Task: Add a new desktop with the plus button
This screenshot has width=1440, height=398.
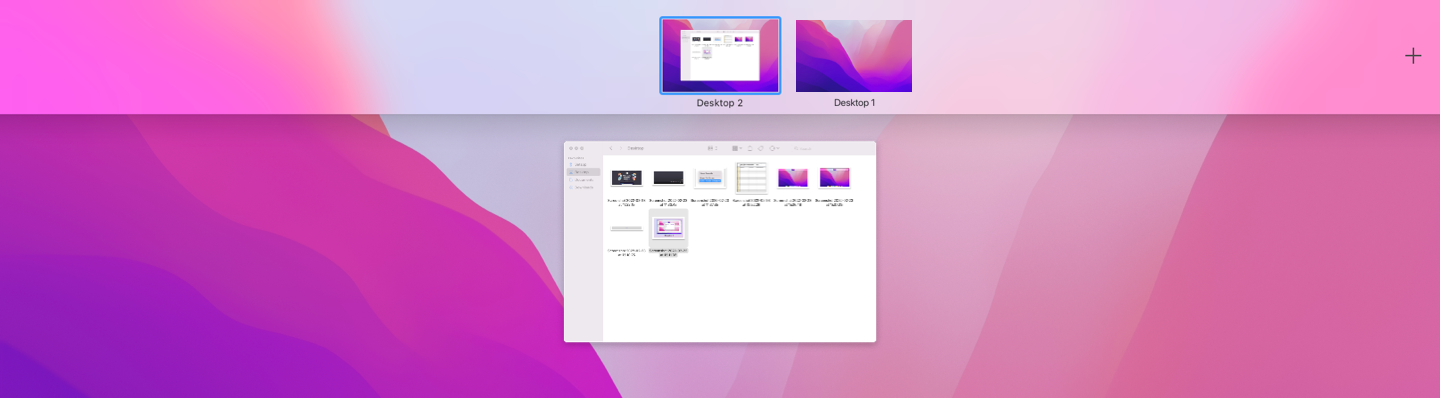Action: point(1412,56)
